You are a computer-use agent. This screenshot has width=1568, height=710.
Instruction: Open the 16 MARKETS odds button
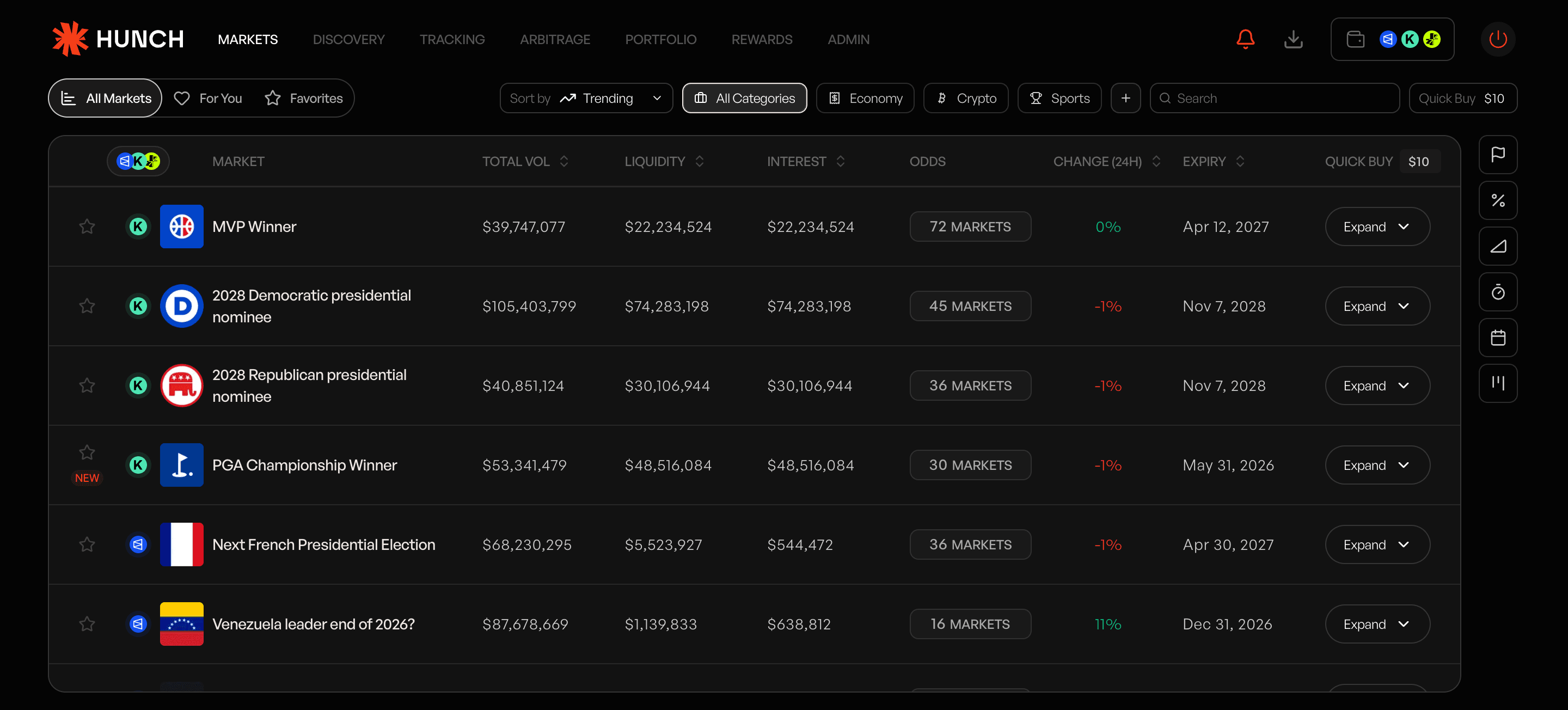point(970,623)
